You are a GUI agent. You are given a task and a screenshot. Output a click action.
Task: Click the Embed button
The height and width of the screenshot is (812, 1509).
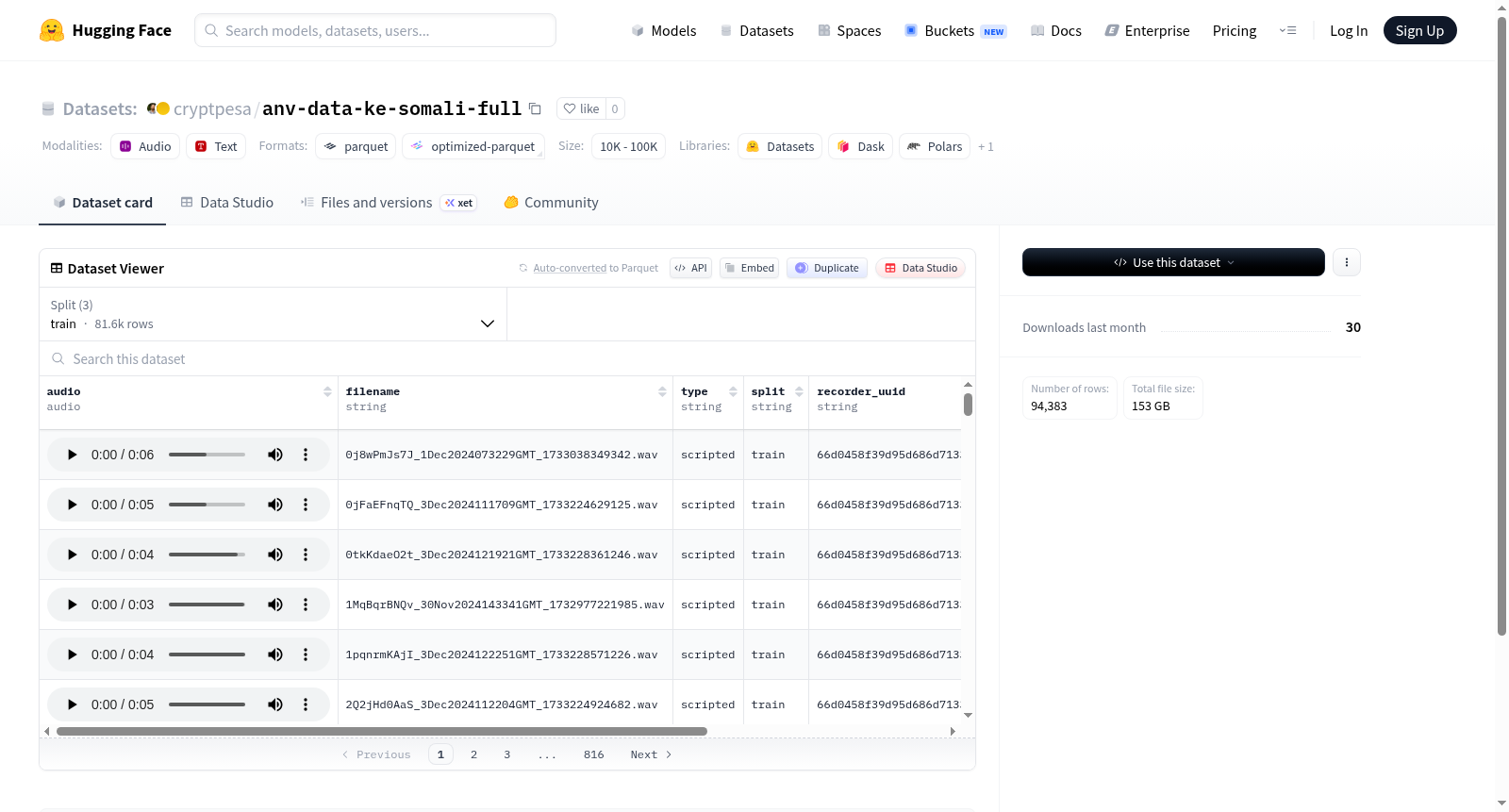[x=749, y=268]
